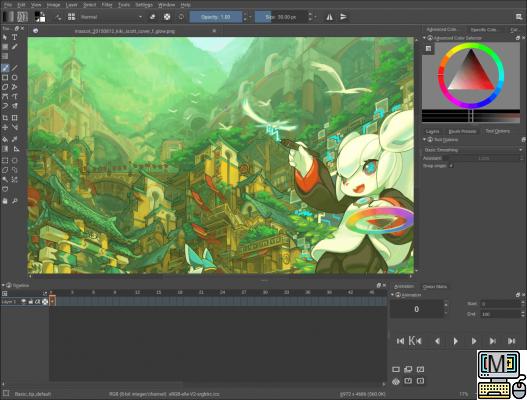Toggle the Snap single checkbox
The height and width of the screenshot is (400, 527).
coord(451,166)
